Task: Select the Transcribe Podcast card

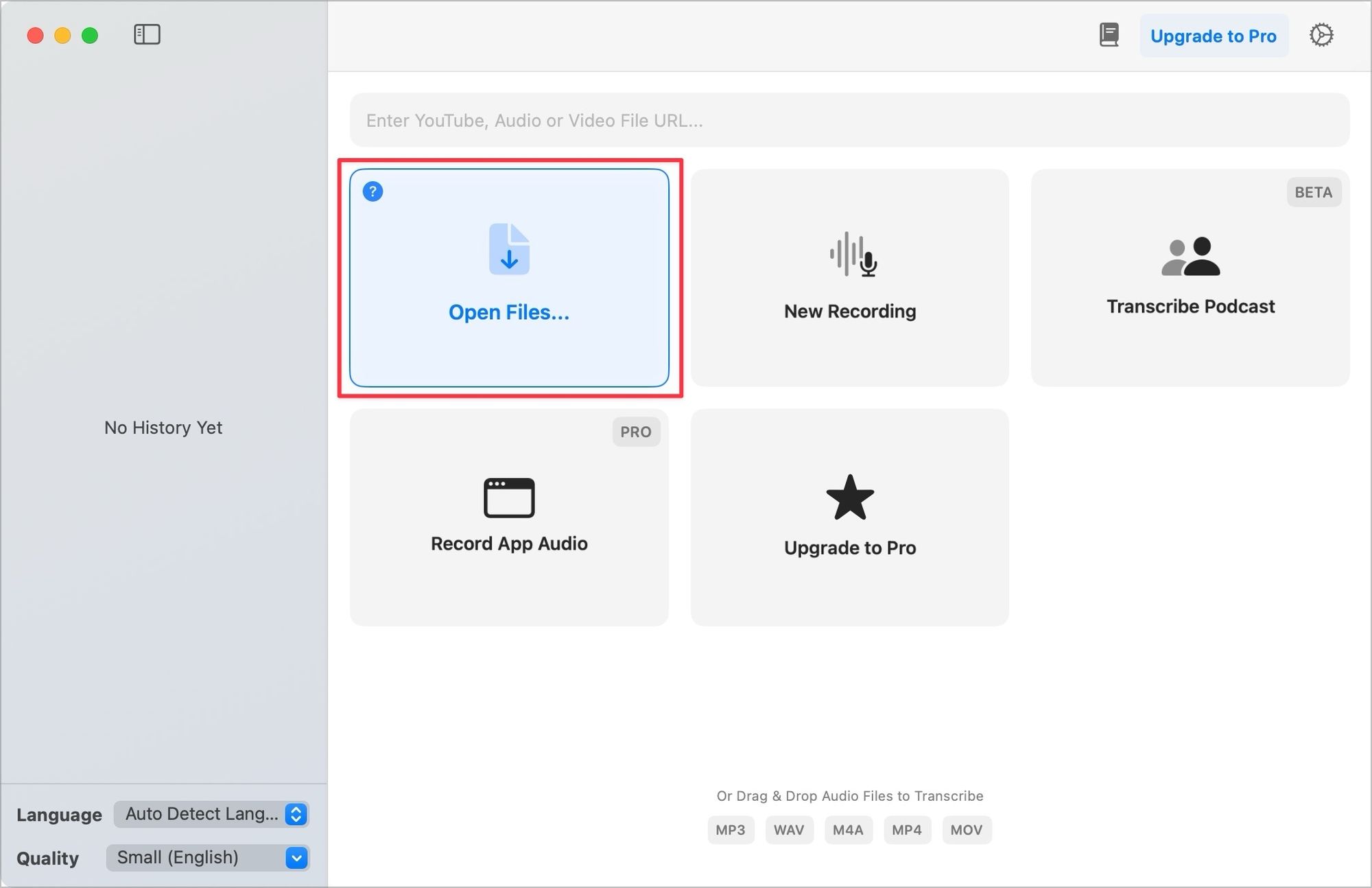Action: 1190,278
